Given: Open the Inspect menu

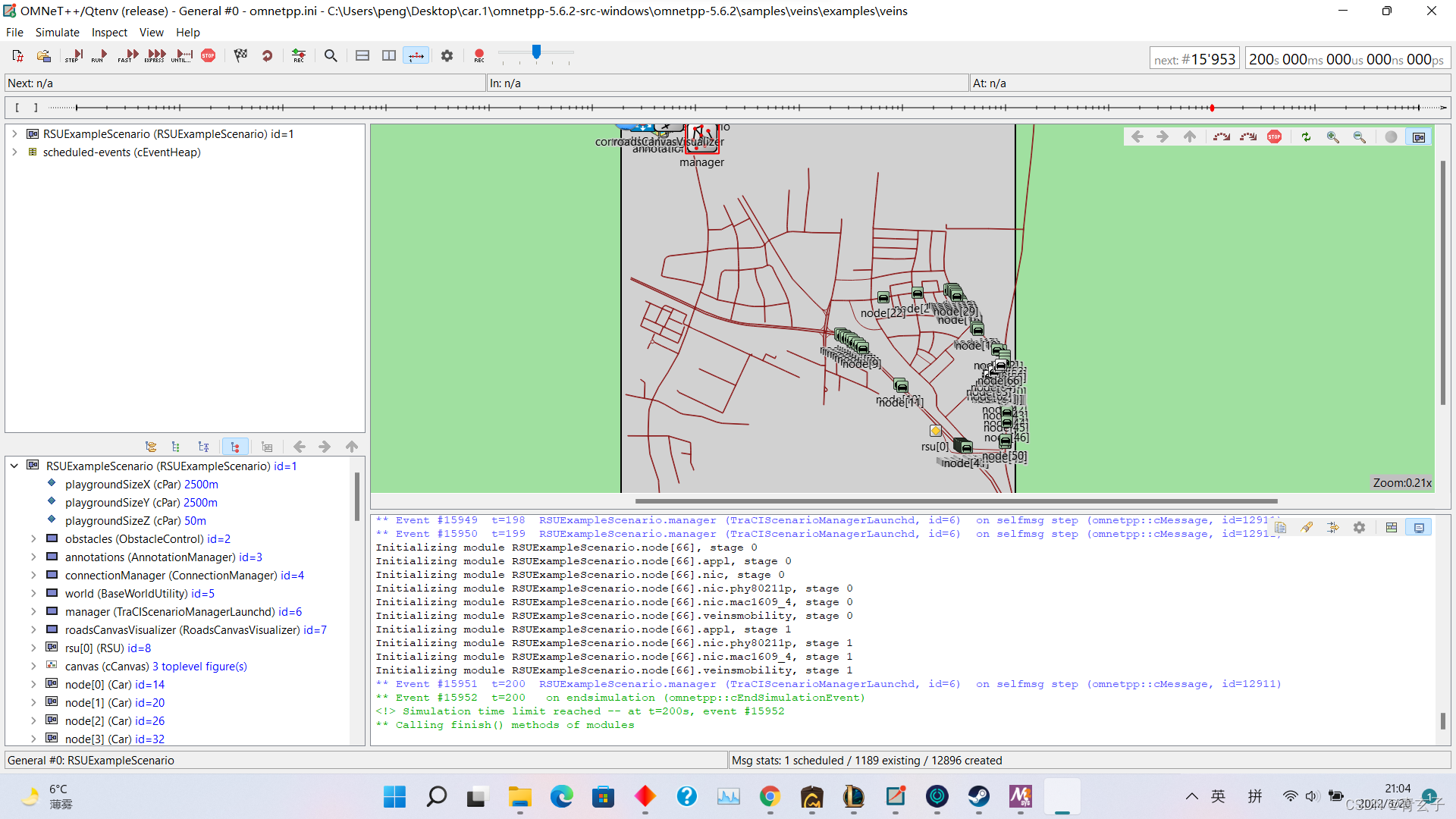Looking at the screenshot, I should point(108,32).
